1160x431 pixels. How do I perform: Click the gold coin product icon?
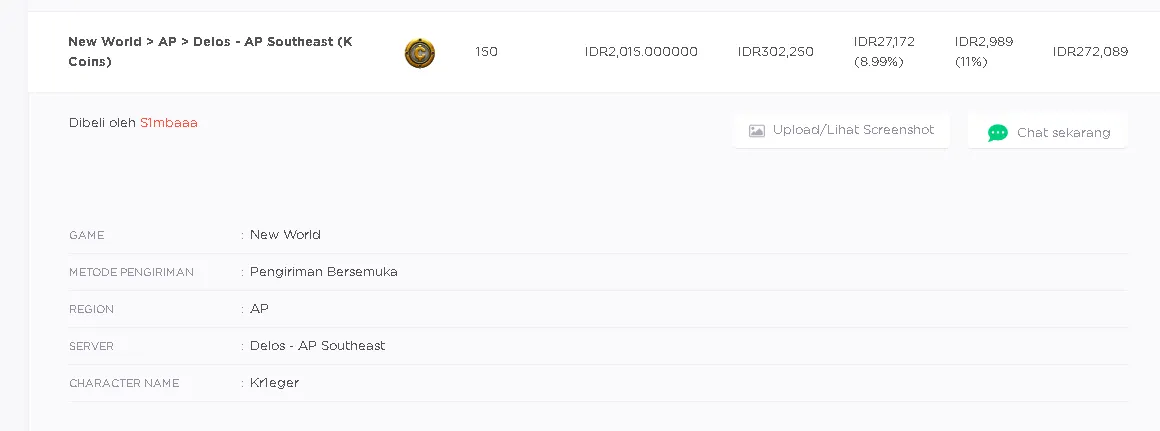pyautogui.click(x=420, y=53)
